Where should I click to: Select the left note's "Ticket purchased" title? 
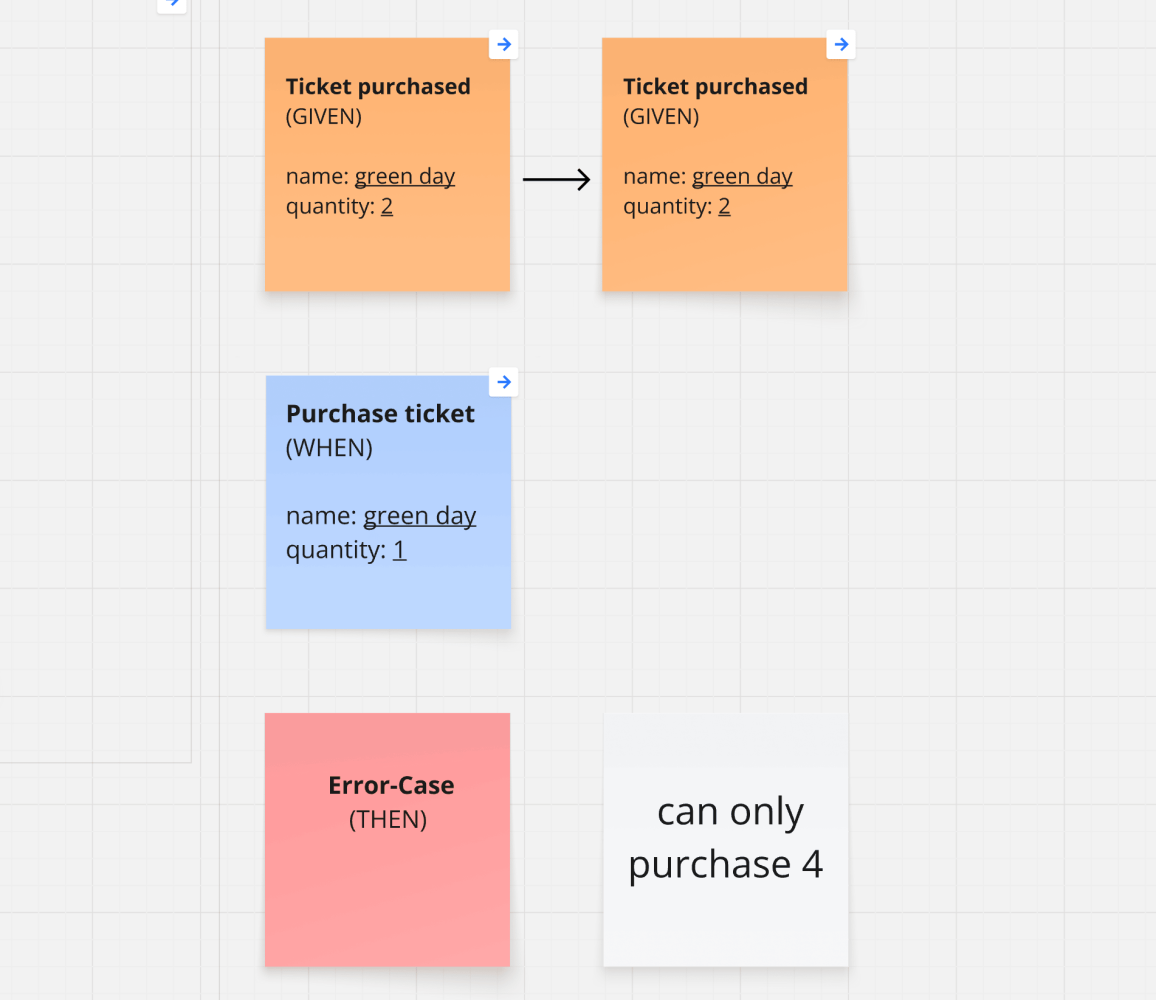(x=378, y=87)
